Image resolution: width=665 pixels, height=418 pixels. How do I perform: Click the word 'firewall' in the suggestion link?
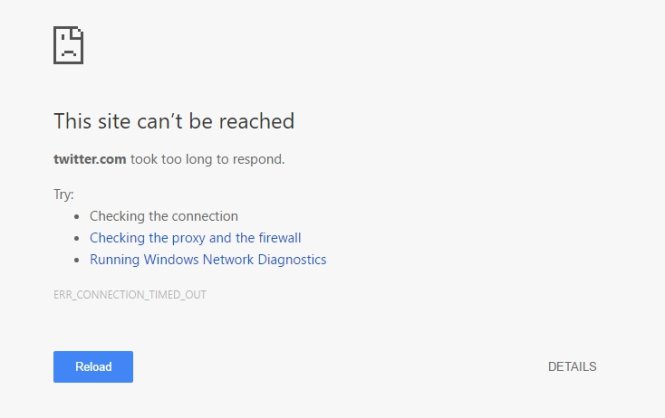tap(280, 238)
